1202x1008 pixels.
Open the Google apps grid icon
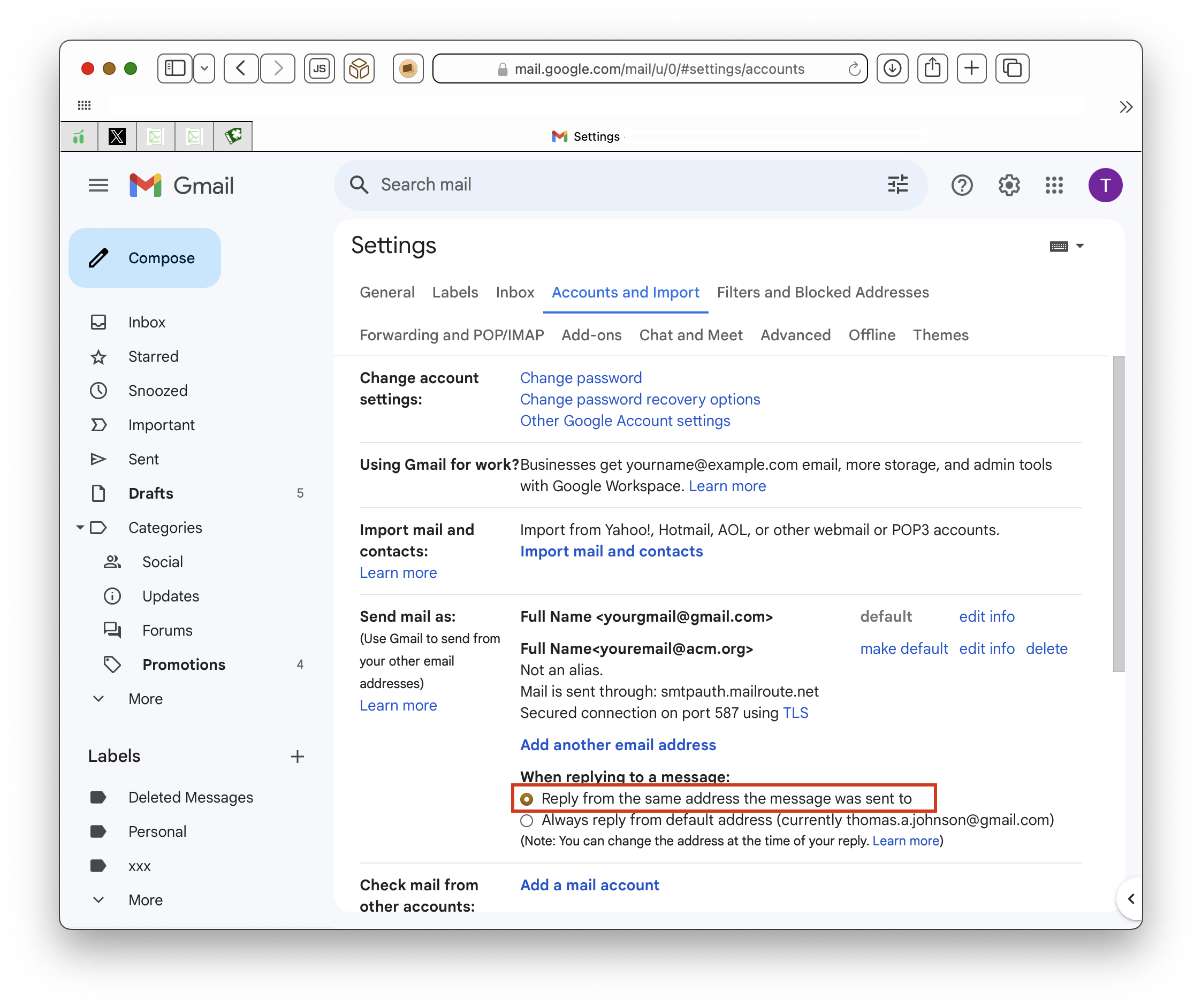pos(1054,185)
